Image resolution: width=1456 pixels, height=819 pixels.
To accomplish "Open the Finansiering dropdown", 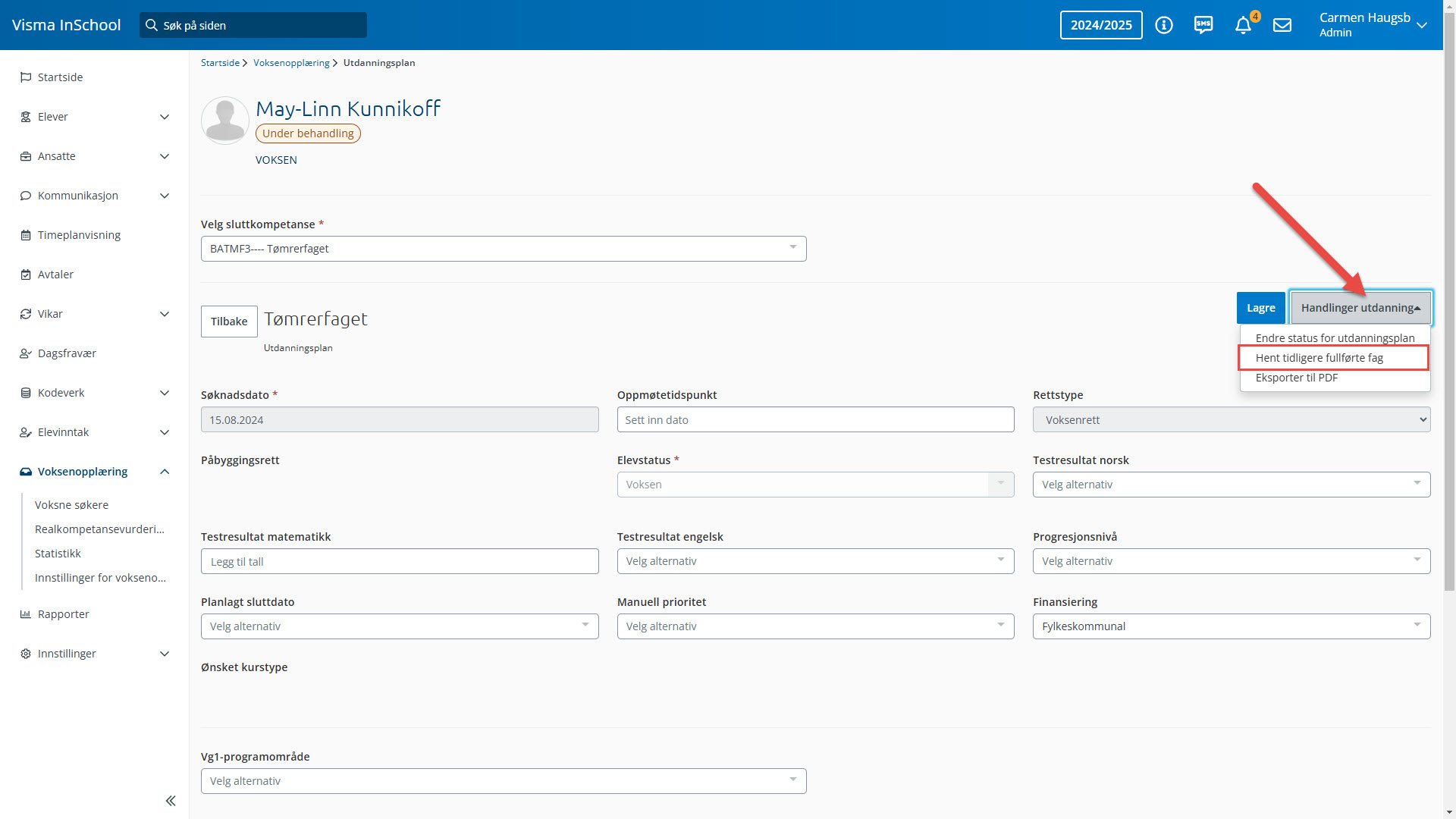I will (x=1231, y=626).
